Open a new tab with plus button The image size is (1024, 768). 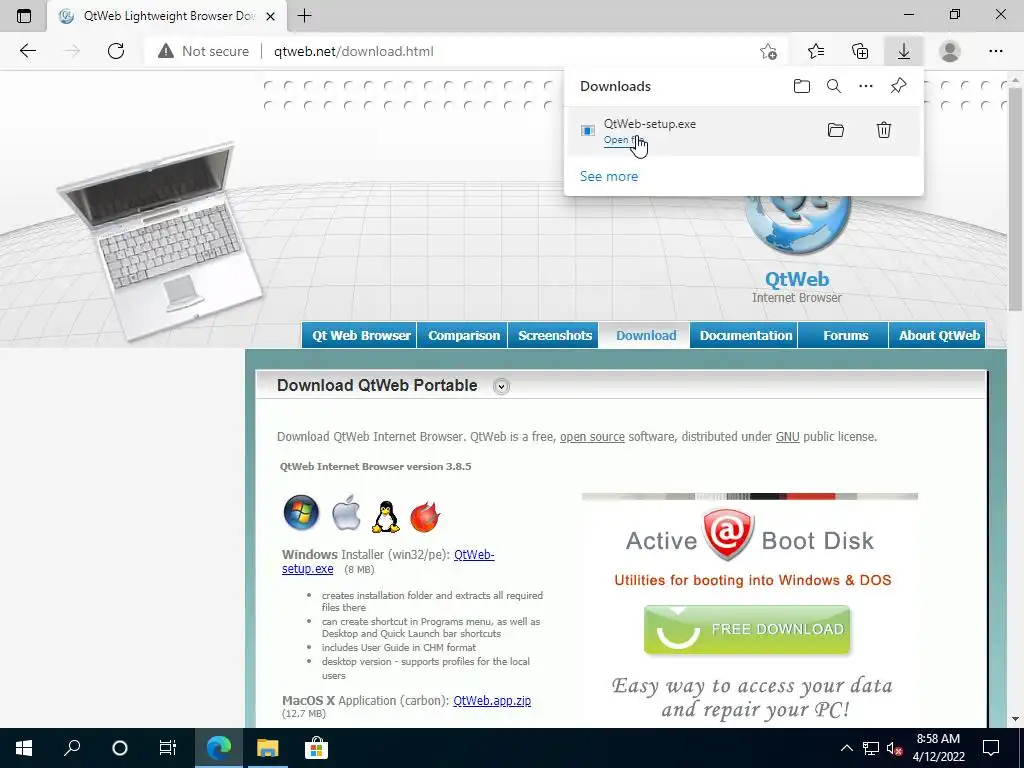pyautogui.click(x=304, y=16)
